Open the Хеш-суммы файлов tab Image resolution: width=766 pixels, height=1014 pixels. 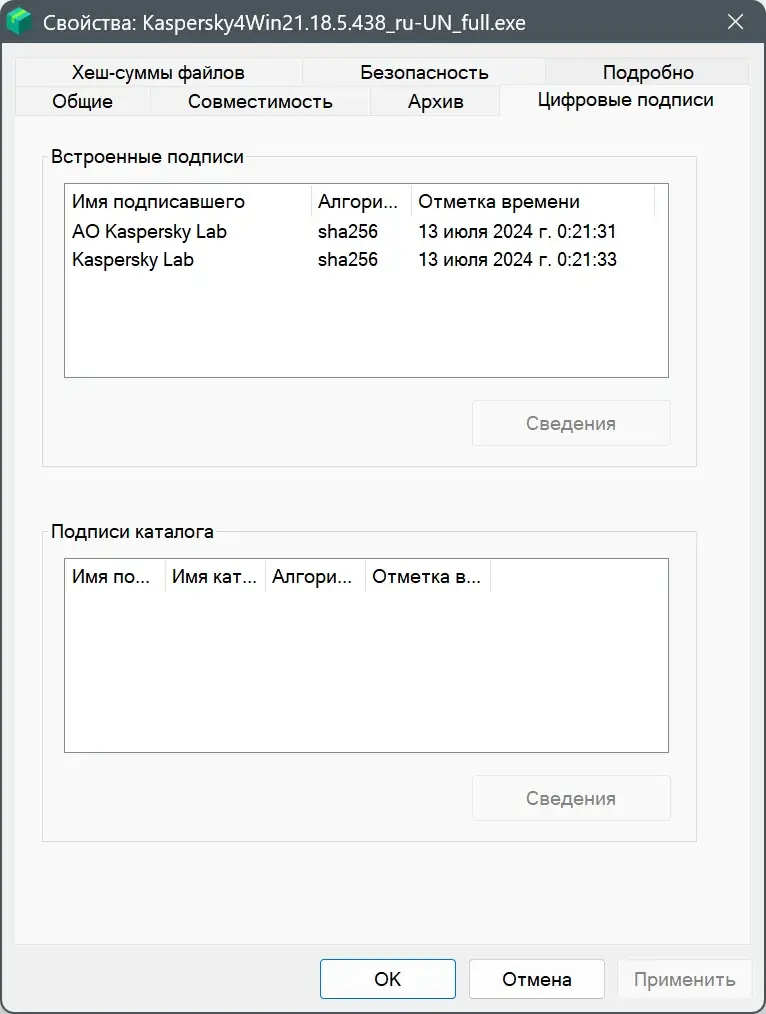coord(158,72)
